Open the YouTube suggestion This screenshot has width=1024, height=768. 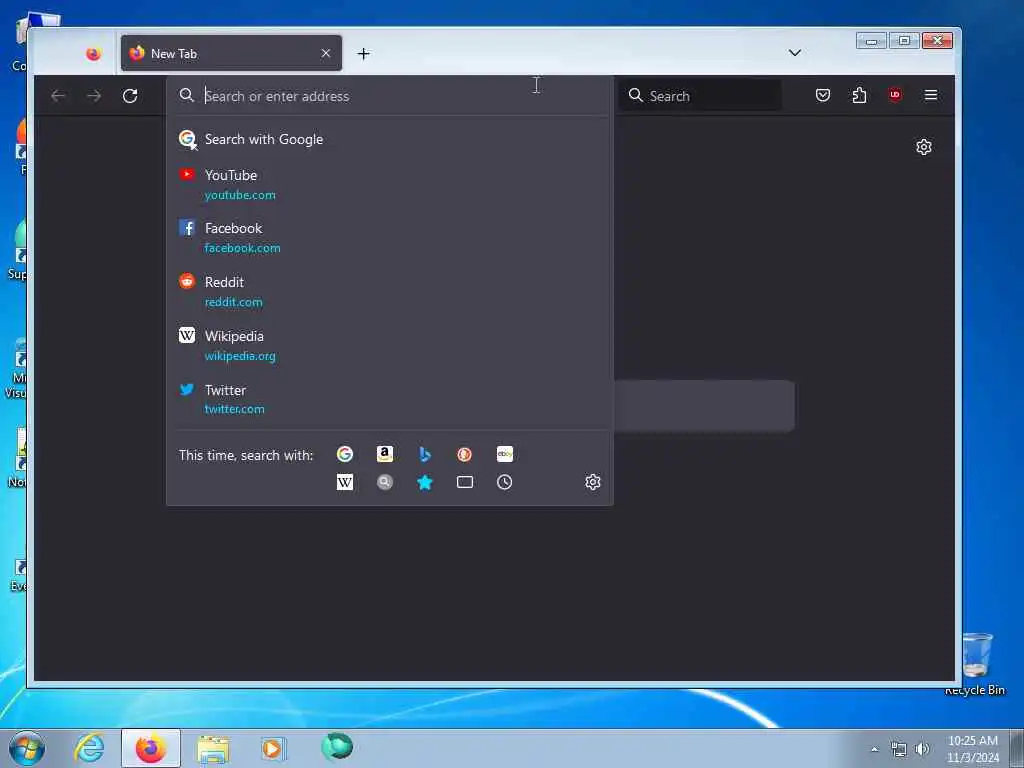tap(390, 184)
